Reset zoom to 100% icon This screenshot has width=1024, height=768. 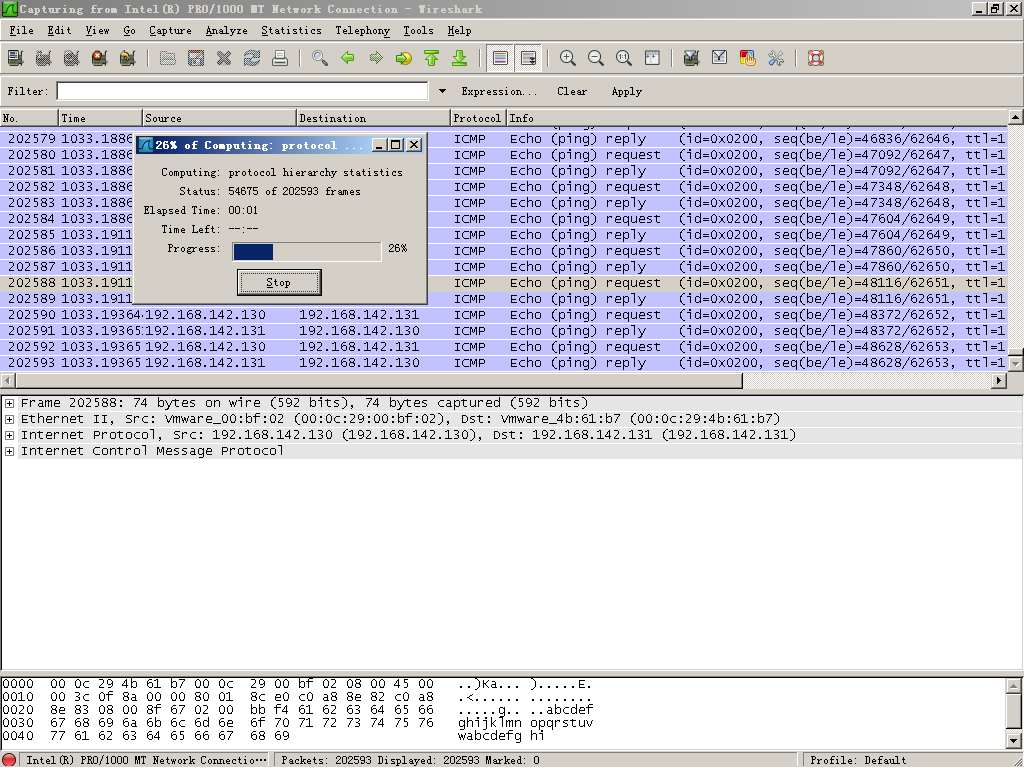pos(624,58)
